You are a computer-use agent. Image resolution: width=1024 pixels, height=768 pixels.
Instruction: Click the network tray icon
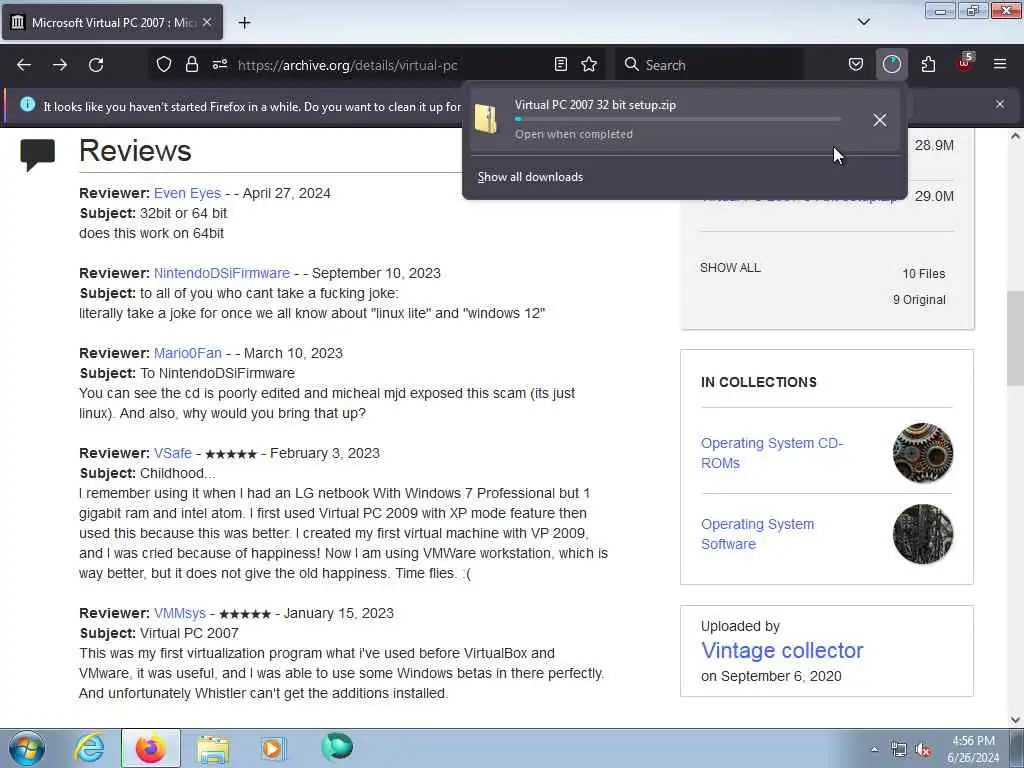coord(899,750)
